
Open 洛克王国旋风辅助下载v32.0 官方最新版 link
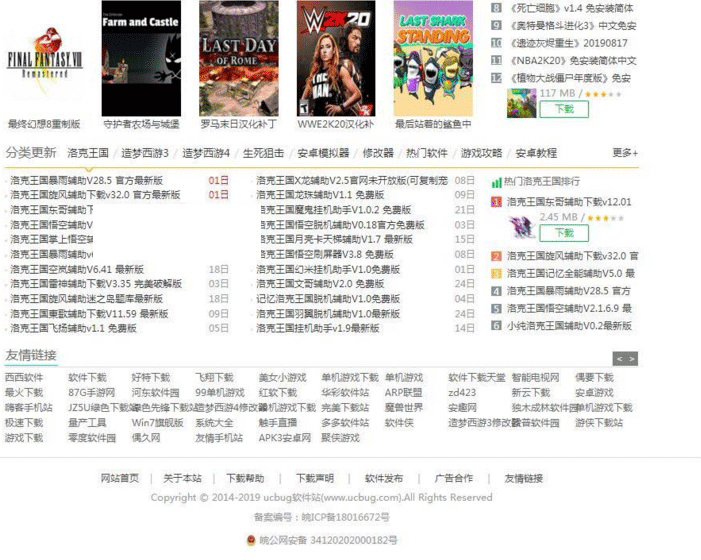(x=95, y=195)
